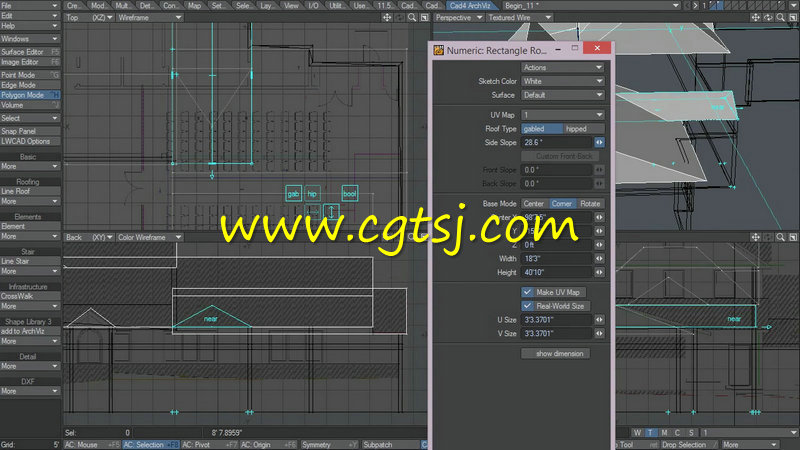This screenshot has height=450, width=800.
Task: Toggle Symmetry mode
Action: click(x=330, y=445)
